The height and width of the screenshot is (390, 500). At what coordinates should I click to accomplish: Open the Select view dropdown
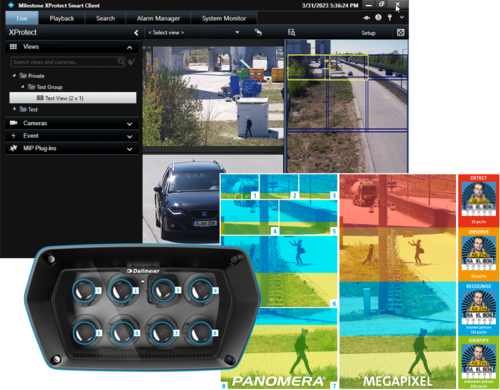pos(194,33)
